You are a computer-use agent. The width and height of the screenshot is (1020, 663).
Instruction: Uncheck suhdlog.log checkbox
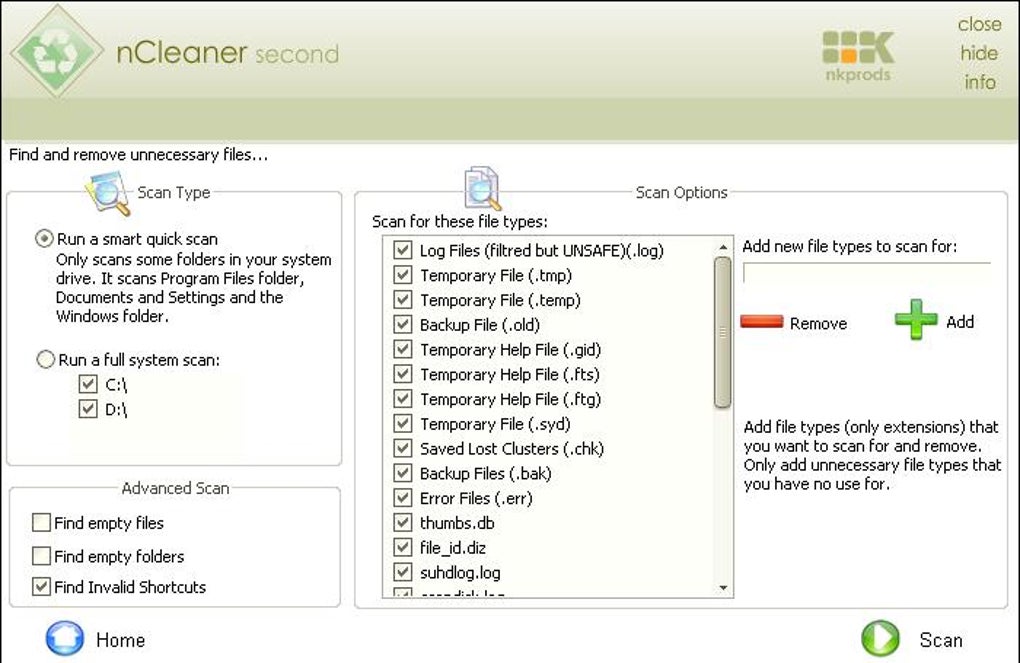(x=403, y=571)
